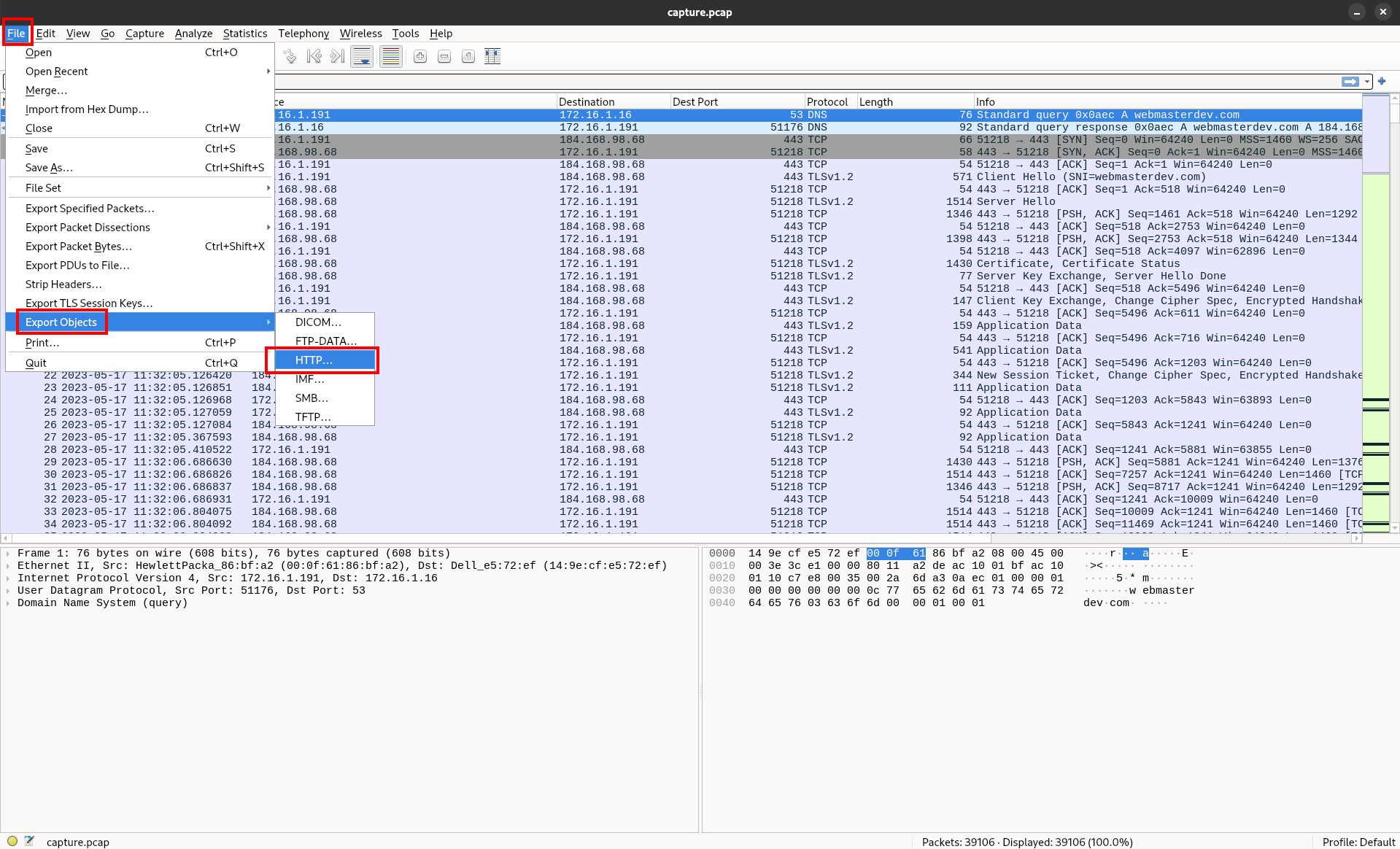
Task: Choose Print… from File menu
Action: 140,343
